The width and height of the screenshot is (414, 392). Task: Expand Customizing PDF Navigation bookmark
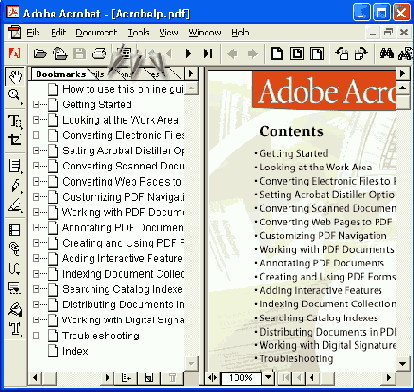(x=36, y=197)
